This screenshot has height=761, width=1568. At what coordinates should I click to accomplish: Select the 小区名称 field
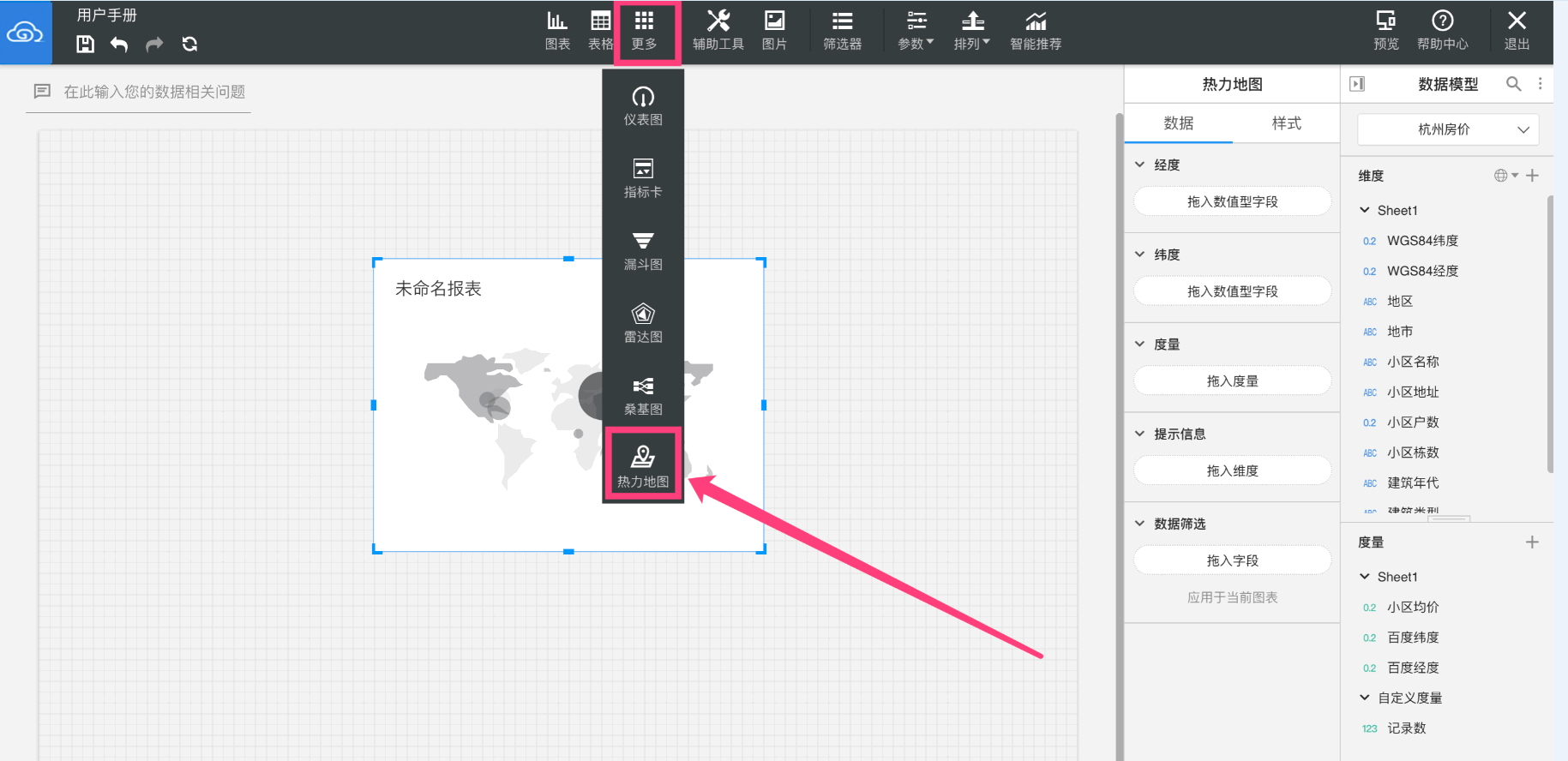[1413, 362]
